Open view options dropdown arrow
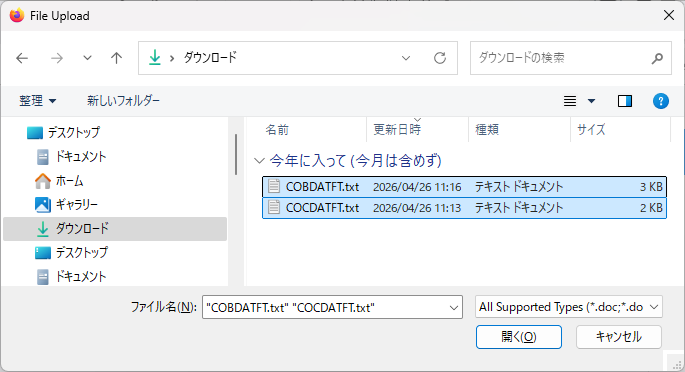The width and height of the screenshot is (685, 372). pos(592,101)
